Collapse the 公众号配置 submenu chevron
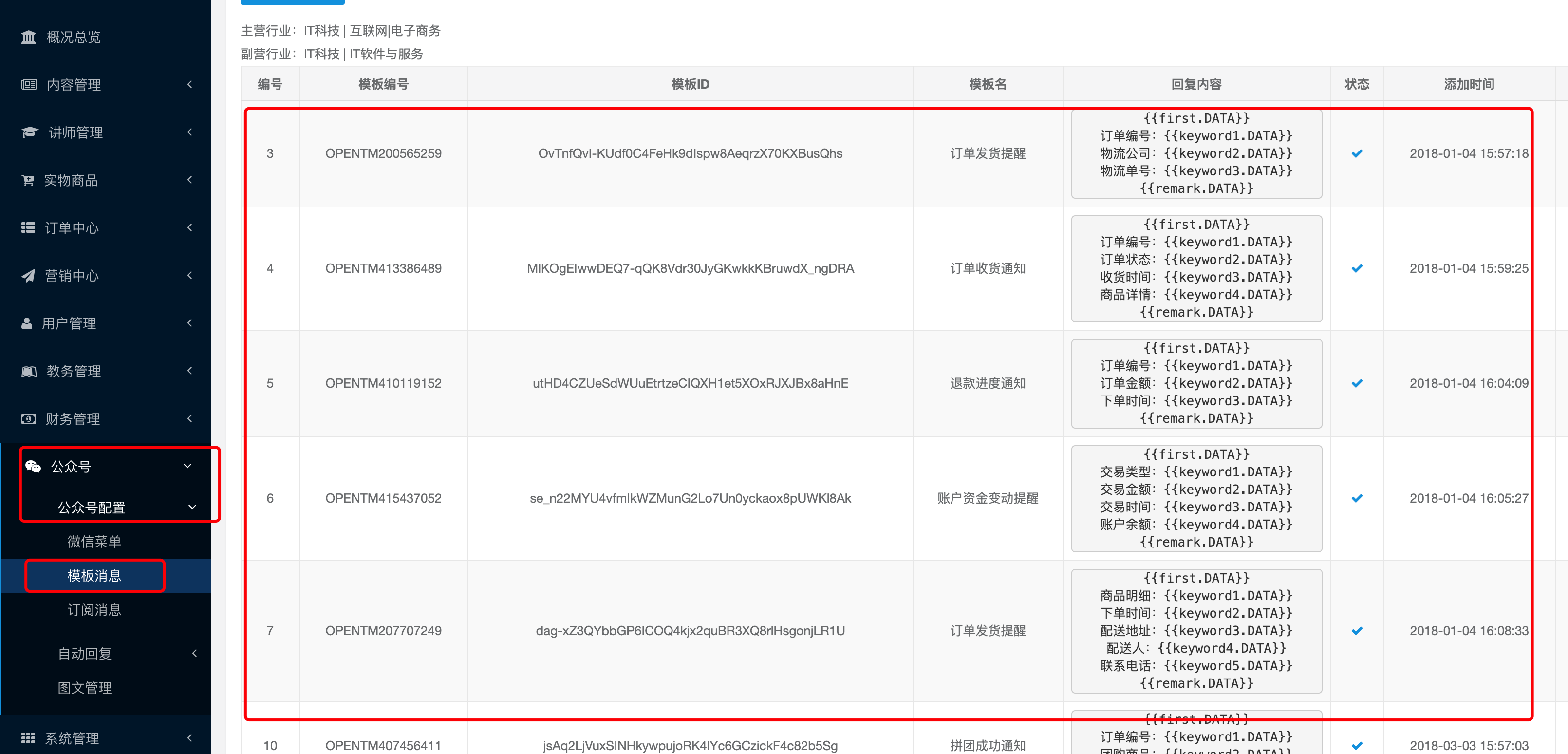The image size is (1568, 754). point(192,508)
